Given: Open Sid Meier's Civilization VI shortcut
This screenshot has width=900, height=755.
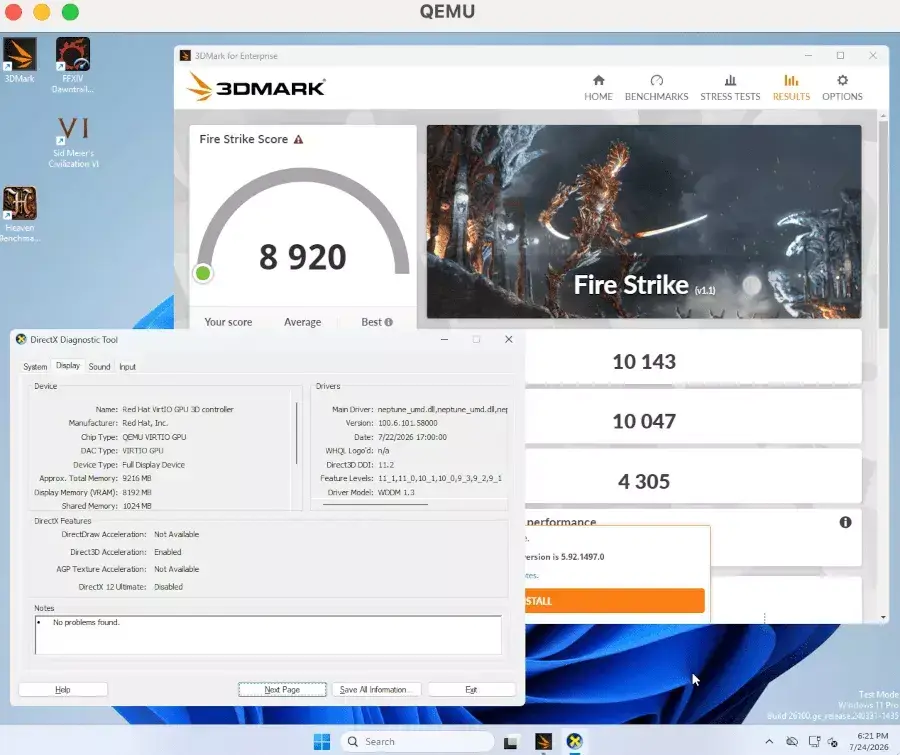Looking at the screenshot, I should [73, 142].
